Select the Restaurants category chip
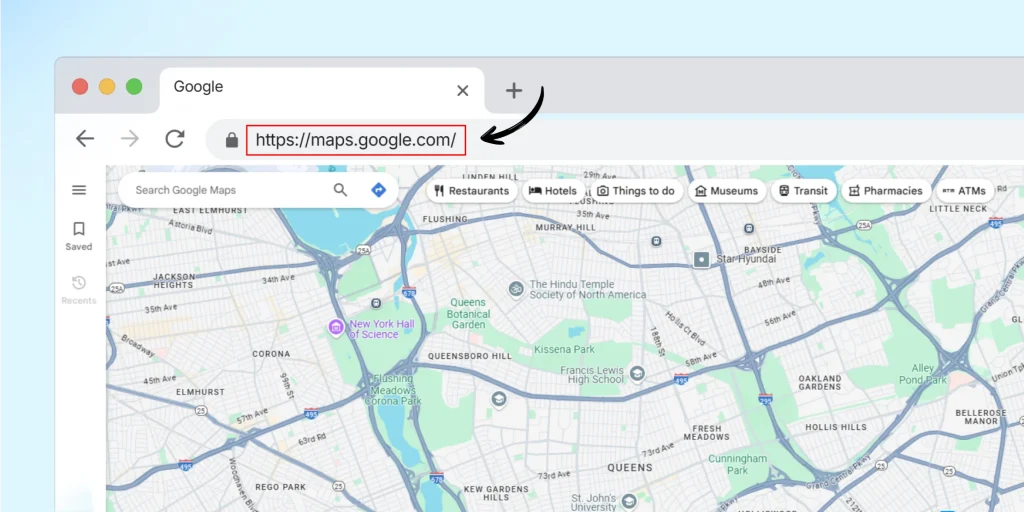The width and height of the screenshot is (1024, 512). (x=471, y=191)
